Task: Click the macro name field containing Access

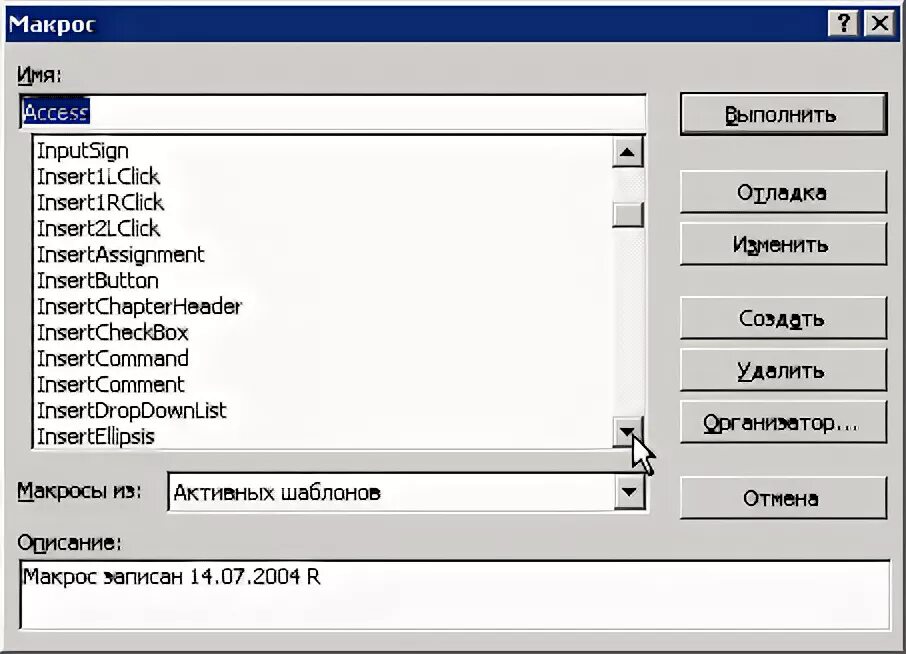Action: [333, 112]
